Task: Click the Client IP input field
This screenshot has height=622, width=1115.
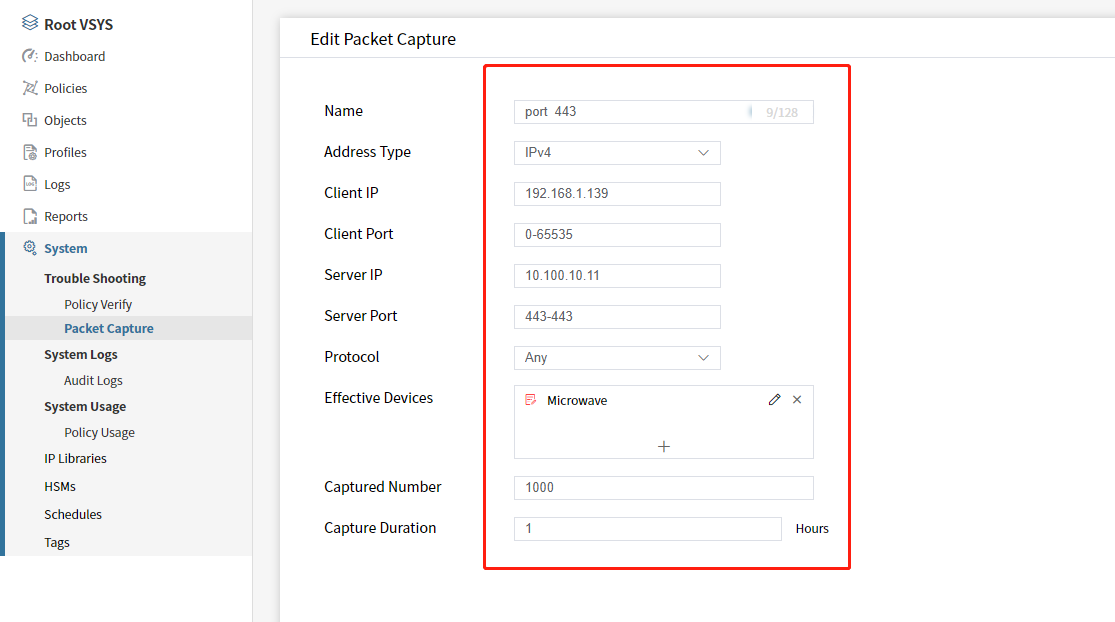Action: point(617,194)
